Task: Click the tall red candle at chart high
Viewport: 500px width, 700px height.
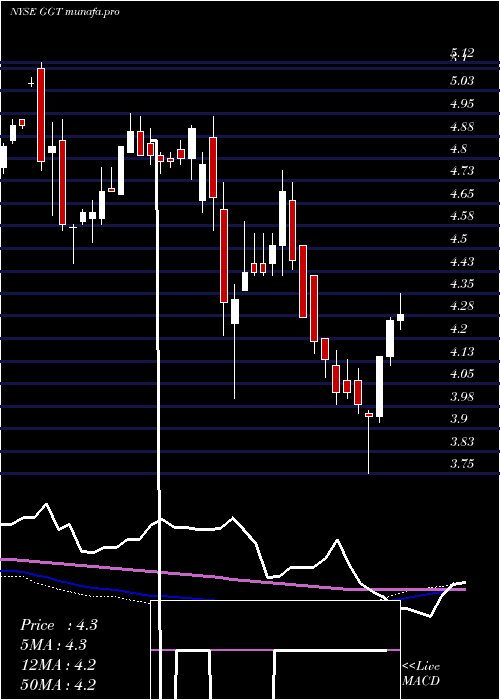Action: [41, 115]
